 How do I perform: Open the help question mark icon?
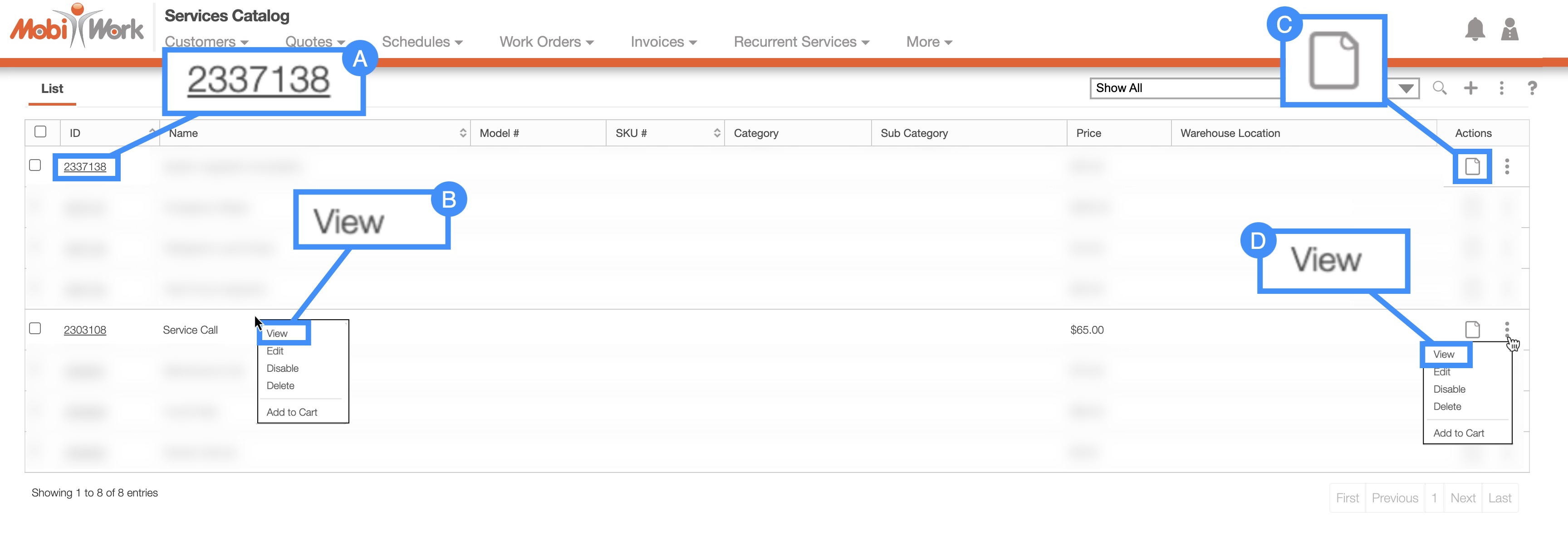point(1532,88)
